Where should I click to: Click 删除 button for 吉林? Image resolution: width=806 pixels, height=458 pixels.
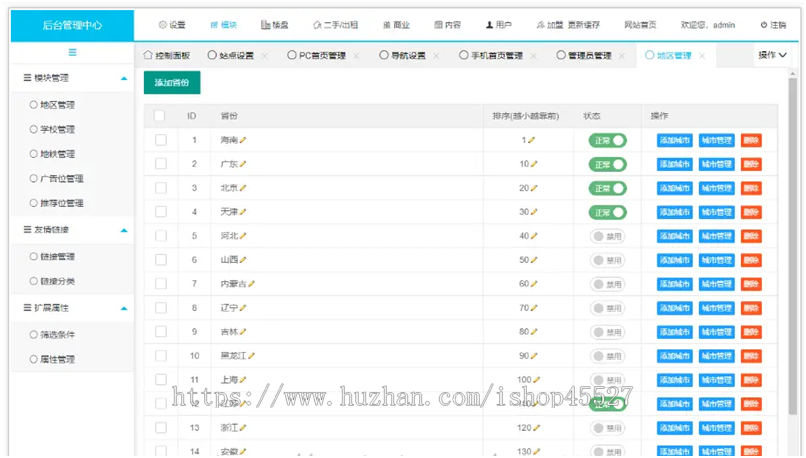751,332
